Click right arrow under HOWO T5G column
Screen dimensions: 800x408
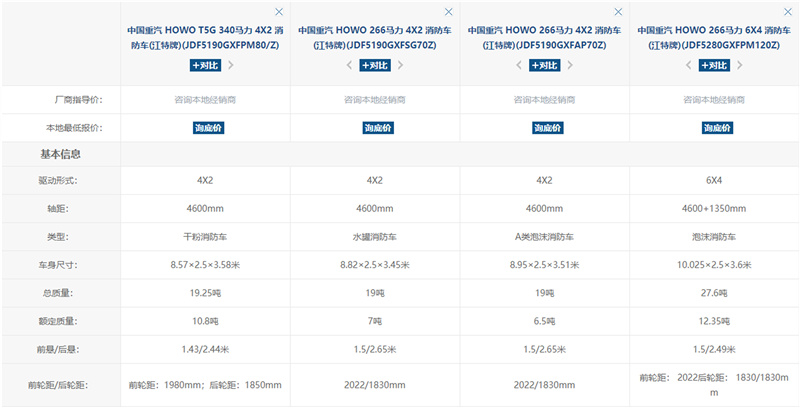(x=232, y=65)
